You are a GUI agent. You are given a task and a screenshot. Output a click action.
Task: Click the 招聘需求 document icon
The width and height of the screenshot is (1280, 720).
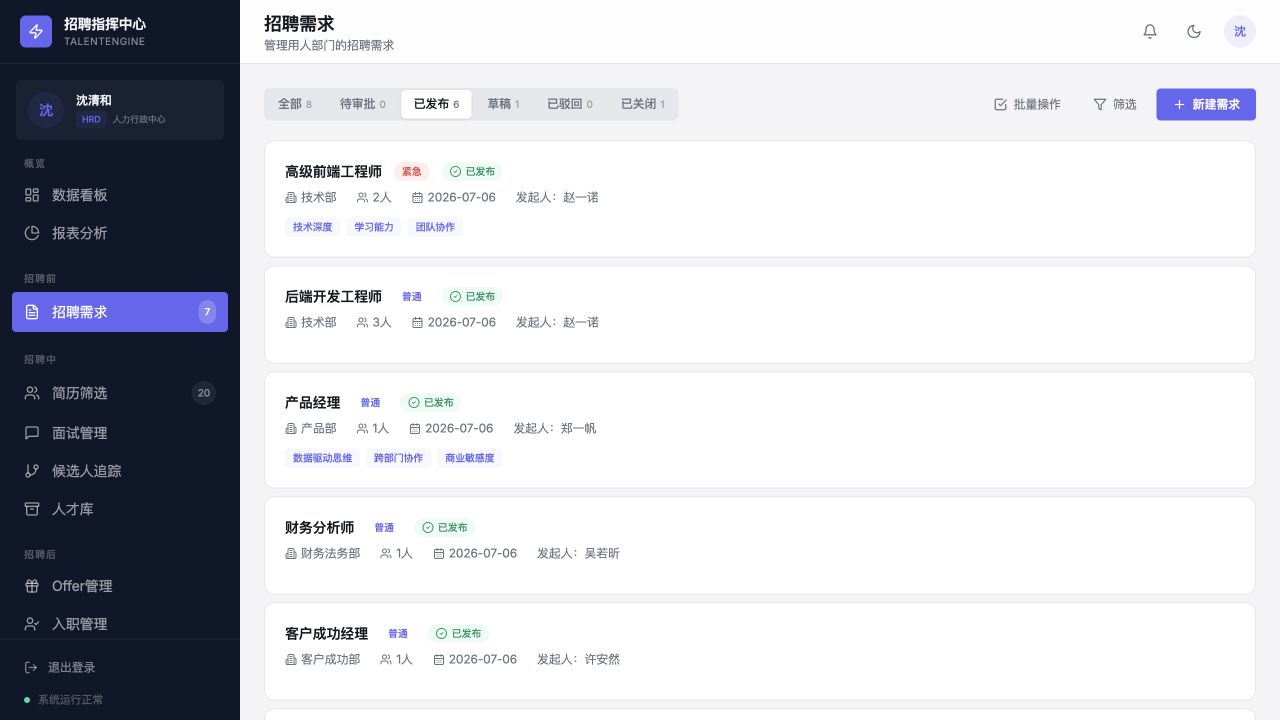(x=32, y=312)
